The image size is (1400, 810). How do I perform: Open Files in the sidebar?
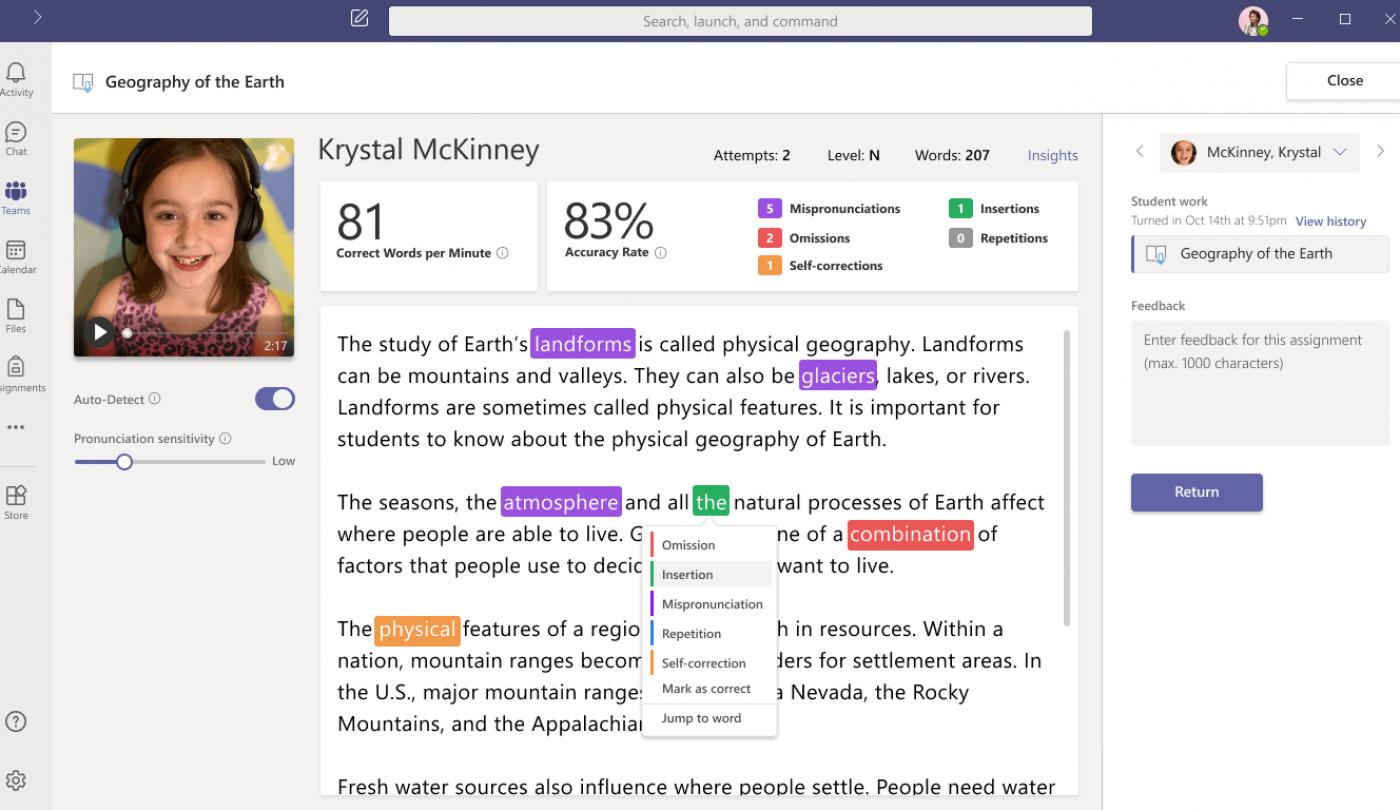tap(16, 309)
